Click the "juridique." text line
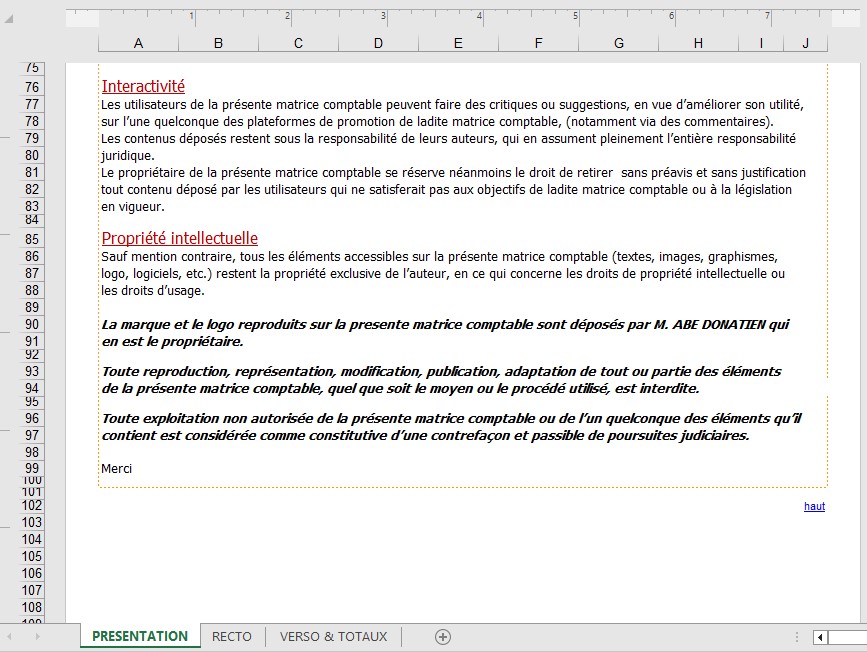This screenshot has height=652, width=867. coord(128,156)
